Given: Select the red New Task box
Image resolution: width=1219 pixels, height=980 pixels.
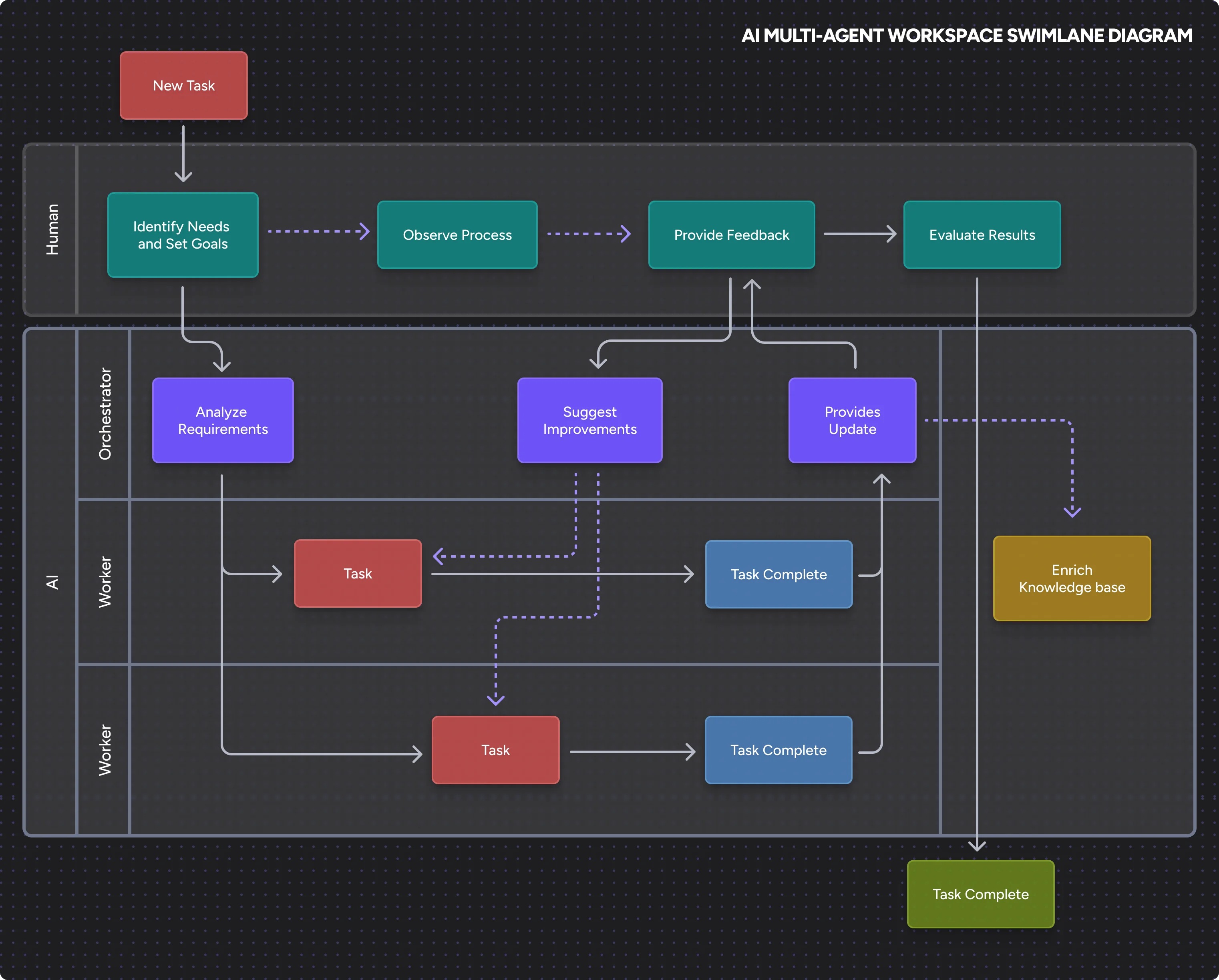Looking at the screenshot, I should pos(184,85).
